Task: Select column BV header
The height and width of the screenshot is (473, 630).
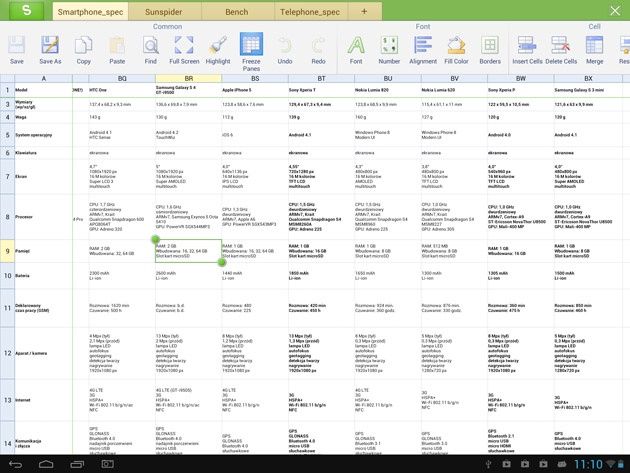Action: 454,78
